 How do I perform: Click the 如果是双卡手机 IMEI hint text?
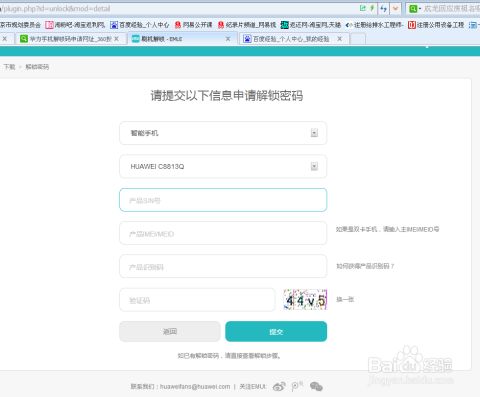point(387,229)
